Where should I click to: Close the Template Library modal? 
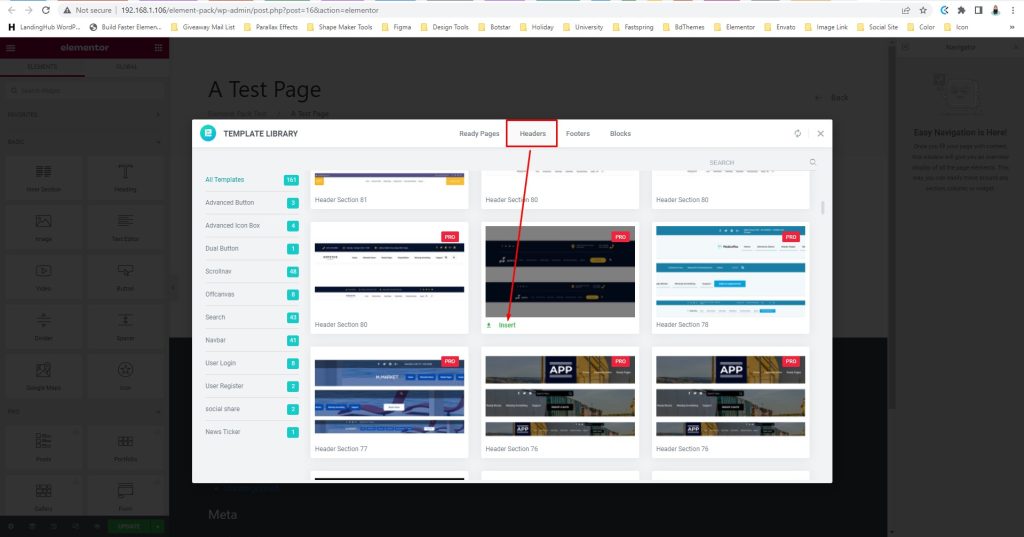[x=820, y=133]
